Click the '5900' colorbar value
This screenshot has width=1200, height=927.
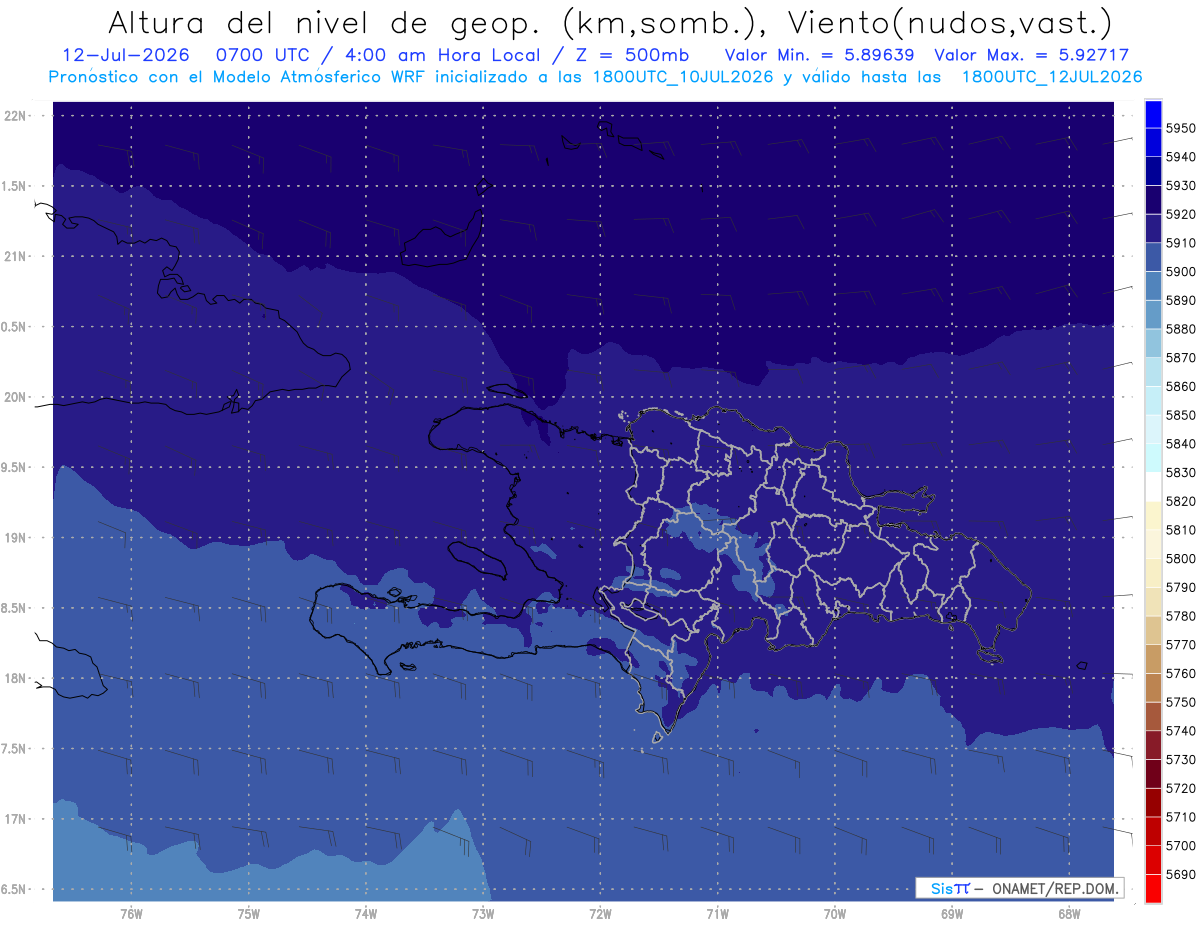1181,271
